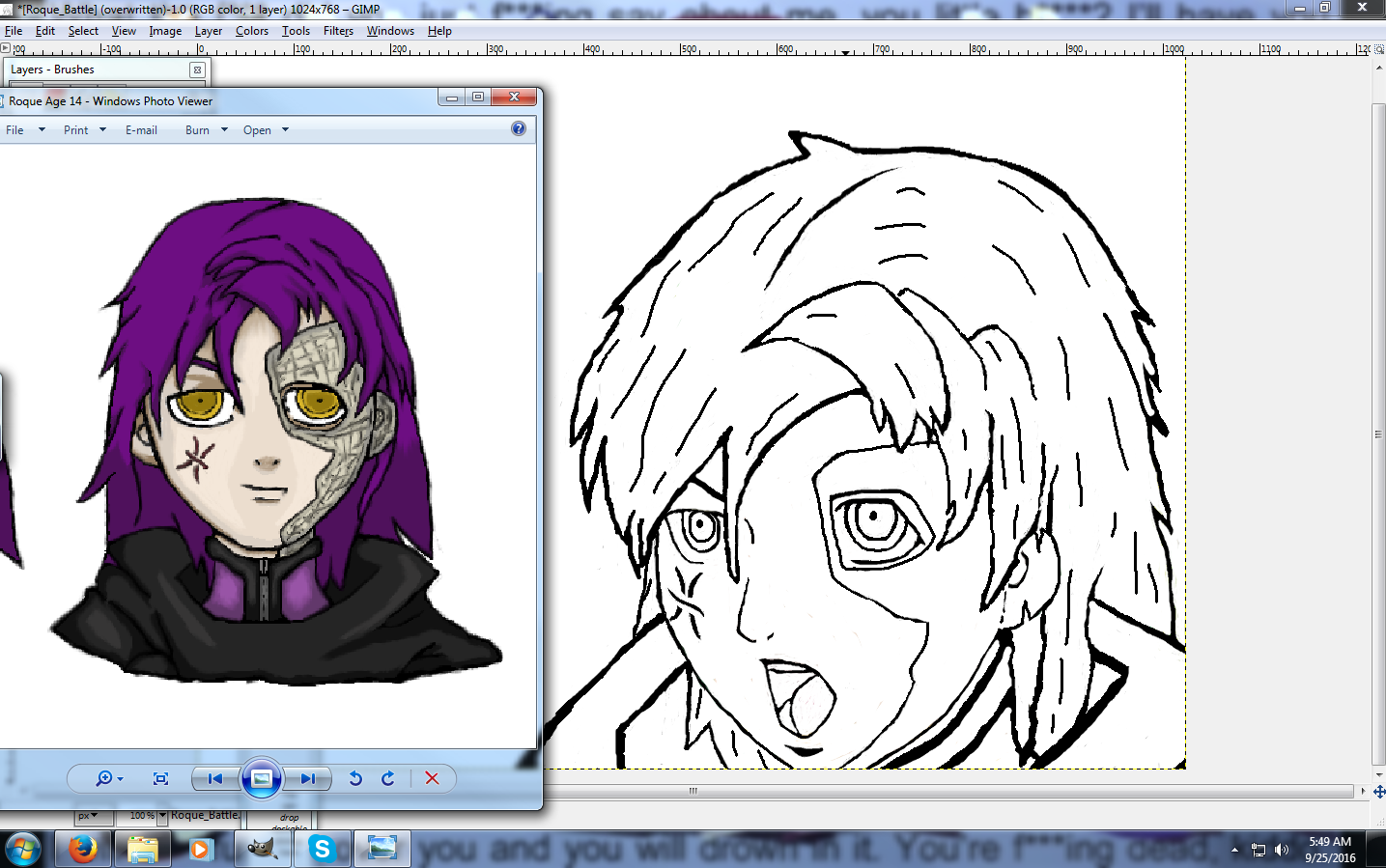1386x868 pixels.
Task: Open Windows Media Player from taskbar
Action: point(201,850)
